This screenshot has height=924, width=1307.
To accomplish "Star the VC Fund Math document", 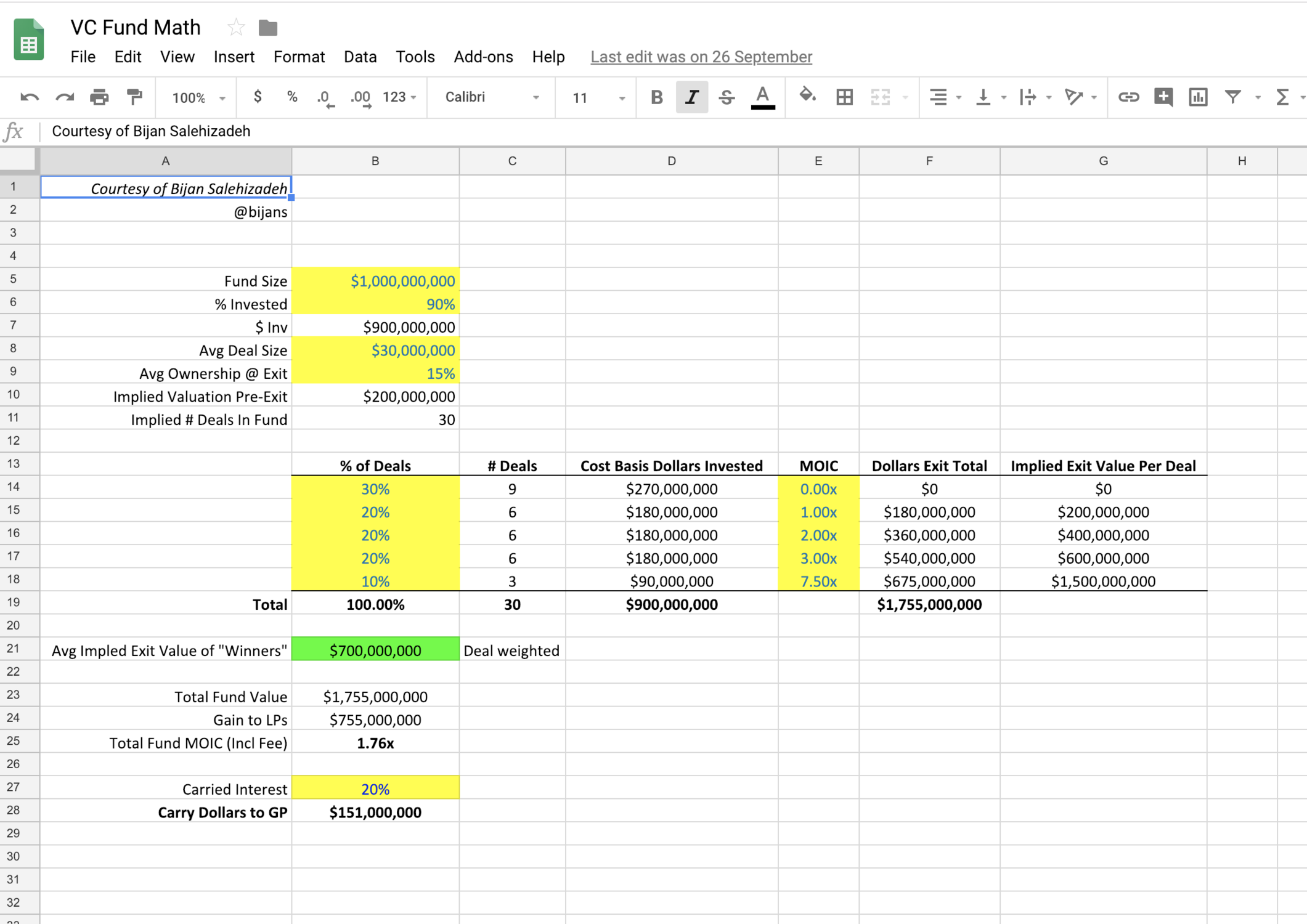I will (x=235, y=28).
